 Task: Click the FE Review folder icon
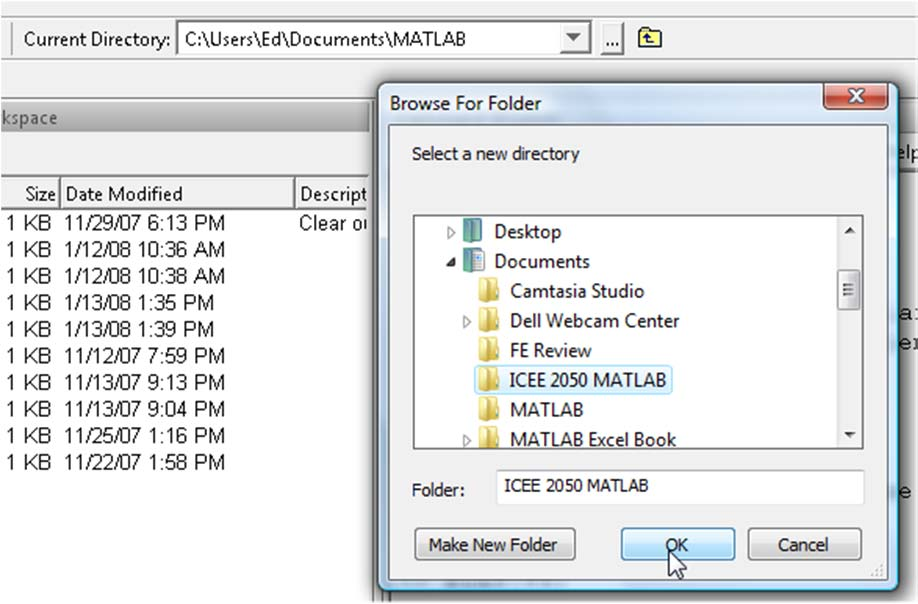pyautogui.click(x=488, y=350)
